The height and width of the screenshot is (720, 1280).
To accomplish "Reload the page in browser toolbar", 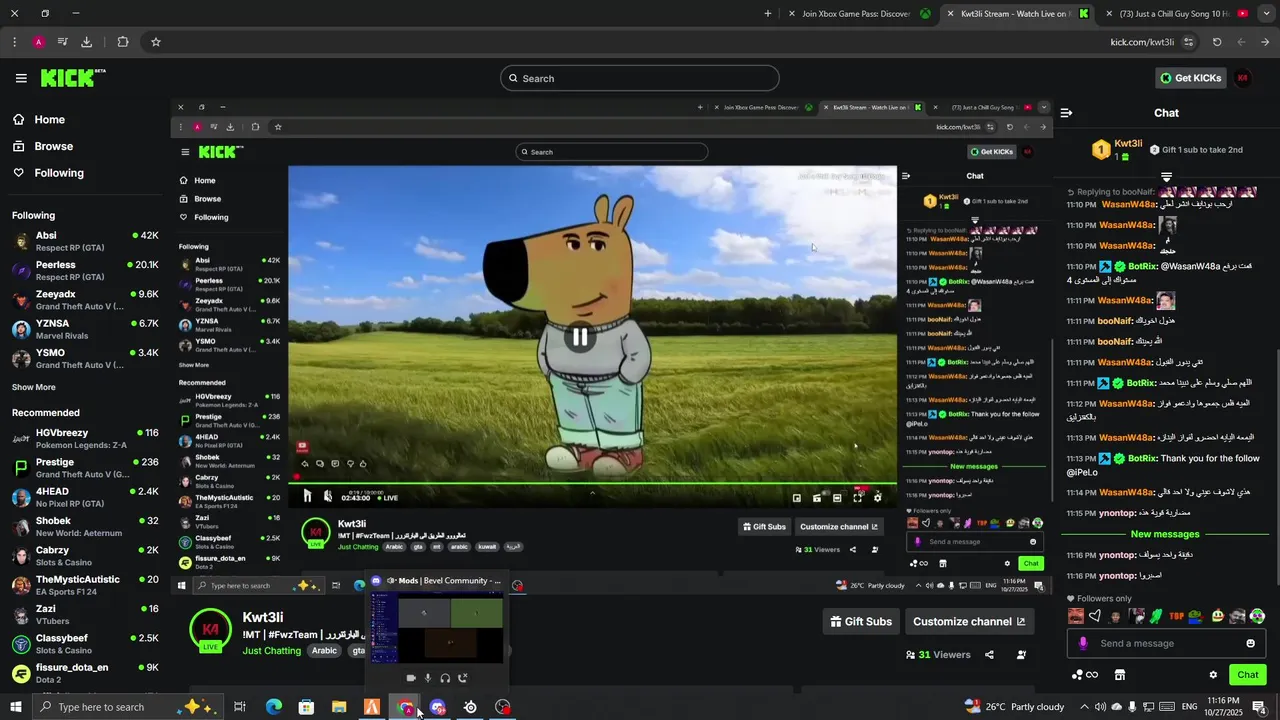I will (1217, 42).
